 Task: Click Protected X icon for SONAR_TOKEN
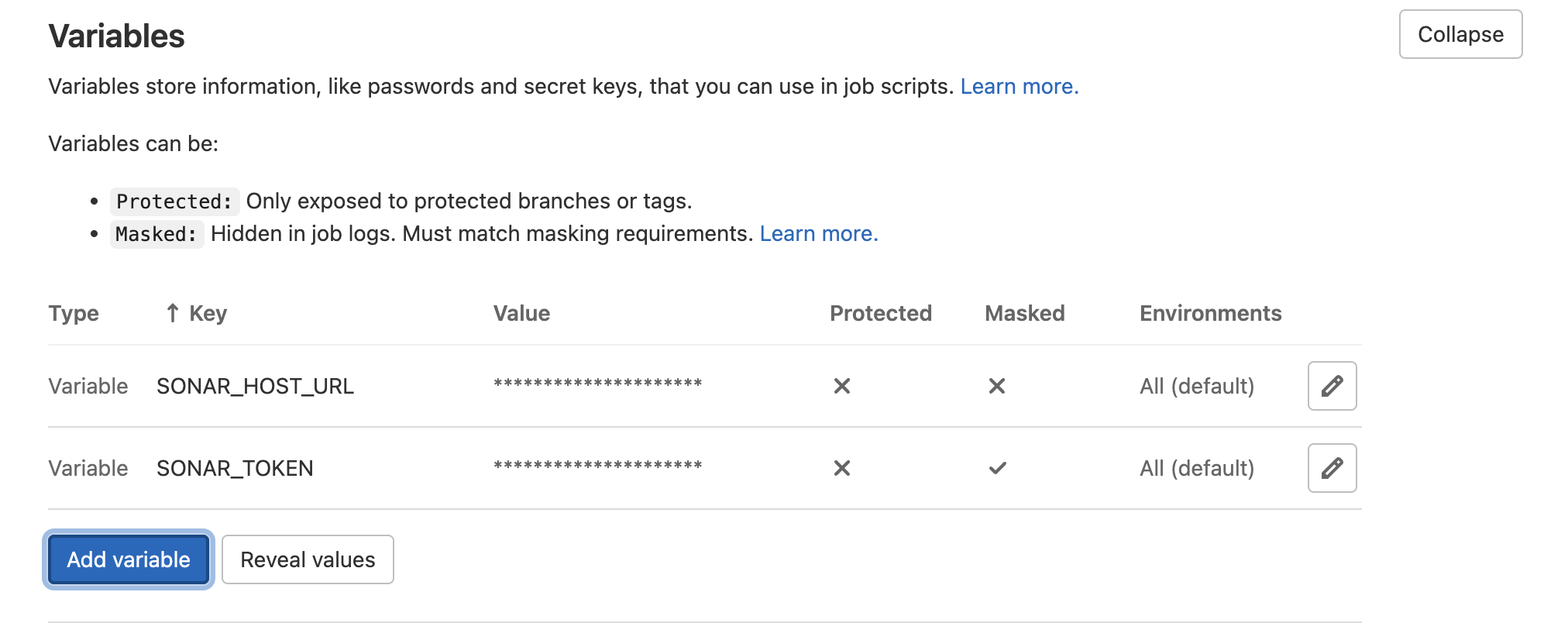(842, 468)
